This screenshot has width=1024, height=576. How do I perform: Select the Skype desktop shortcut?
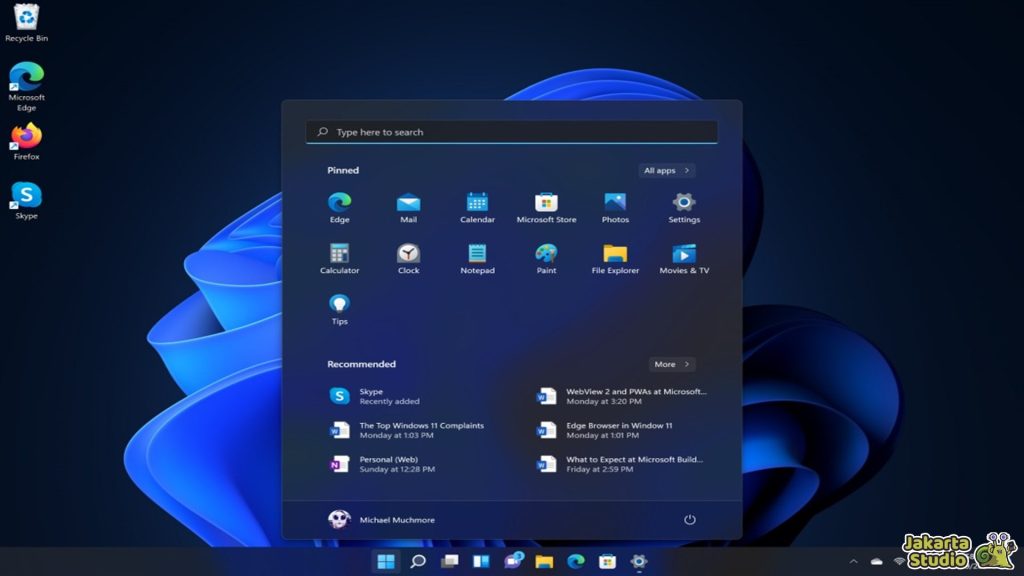(26, 200)
